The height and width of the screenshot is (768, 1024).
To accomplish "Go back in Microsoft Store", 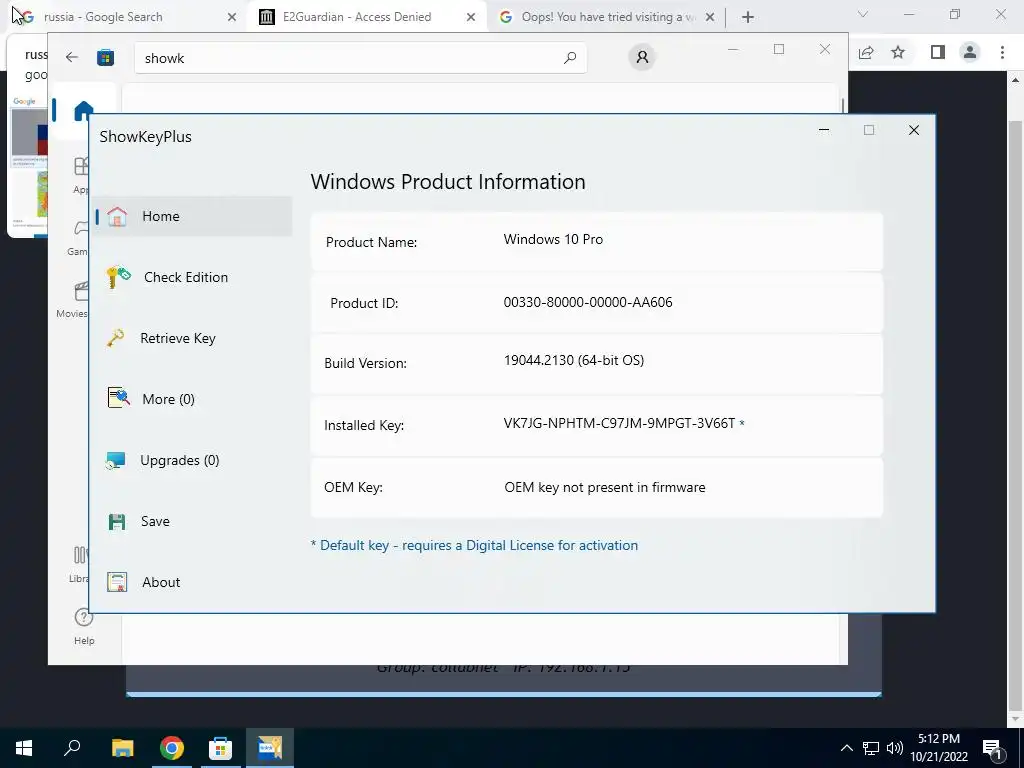I will coord(72,57).
